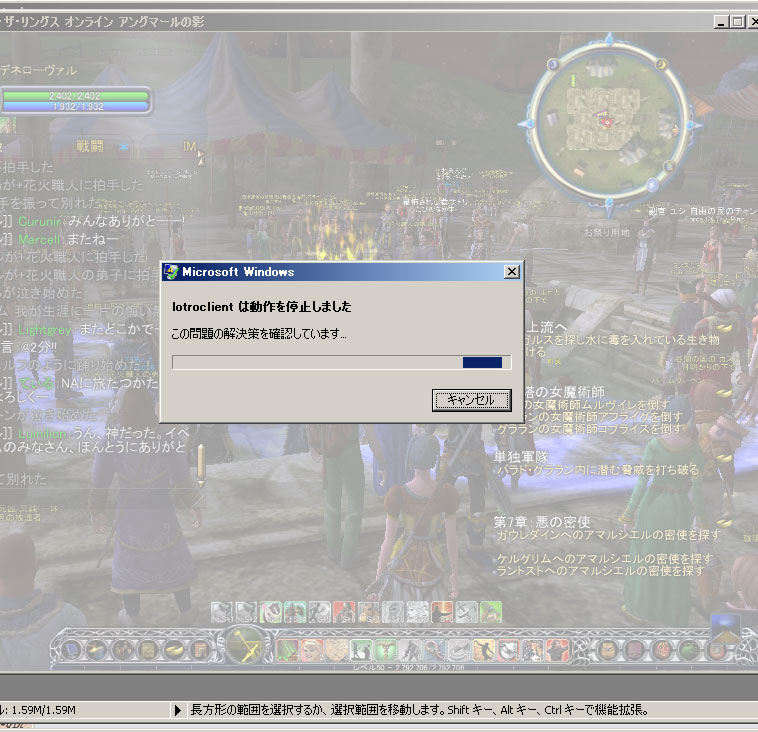Use the tan lion-face skill in slot 3
Image resolution: width=758 pixels, height=732 pixels.
coord(336,650)
